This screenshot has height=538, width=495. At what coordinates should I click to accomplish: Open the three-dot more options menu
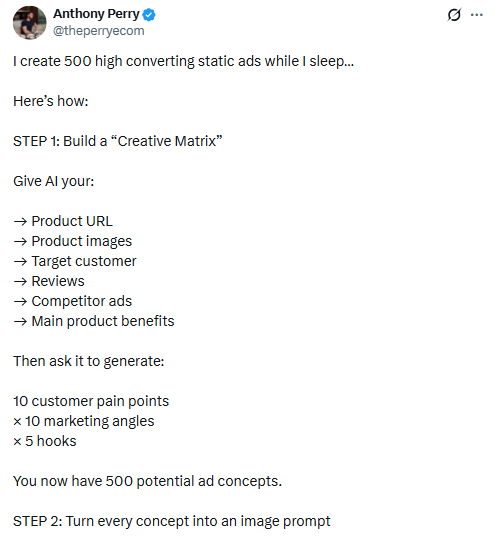pos(477,15)
